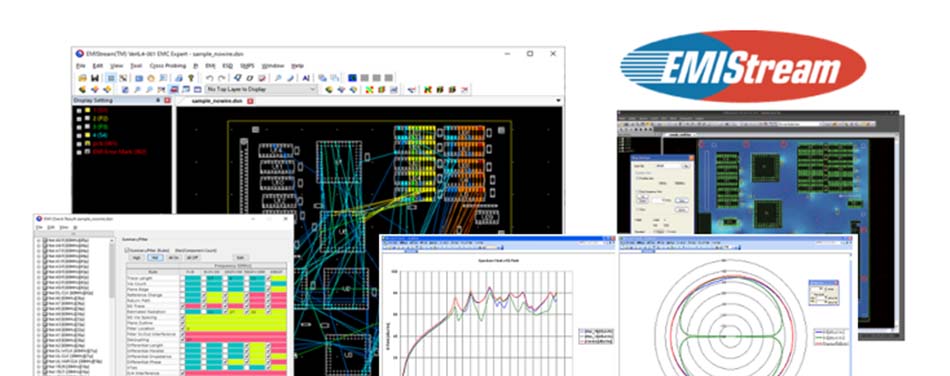Viewport: 950px width, 376px height.
Task: Toggle the layer 3 checkbox in Display Setting
Action: [x=79, y=127]
